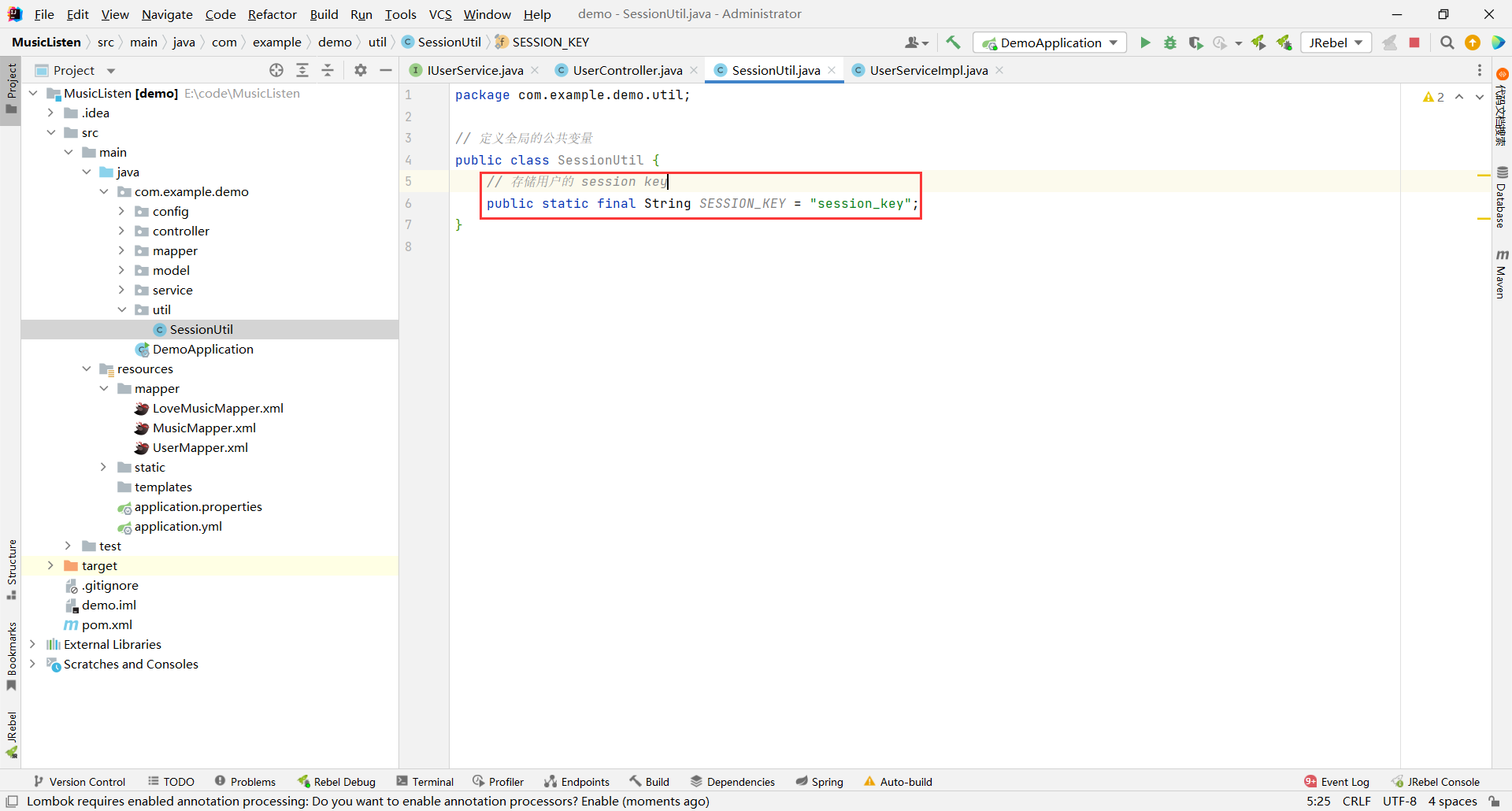Open the File menu

tap(44, 14)
